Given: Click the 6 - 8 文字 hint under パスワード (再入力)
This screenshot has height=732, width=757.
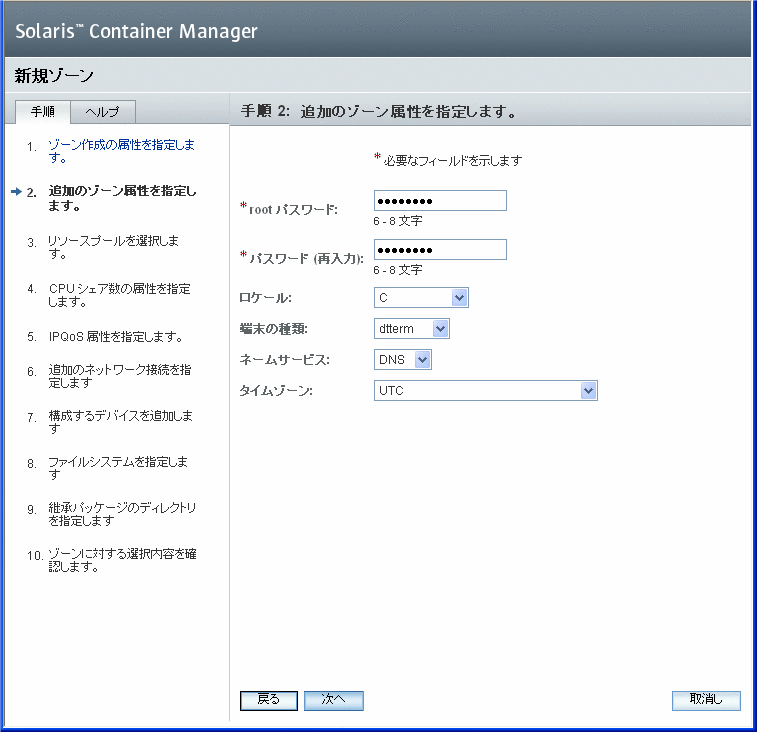Looking at the screenshot, I should point(398,270).
